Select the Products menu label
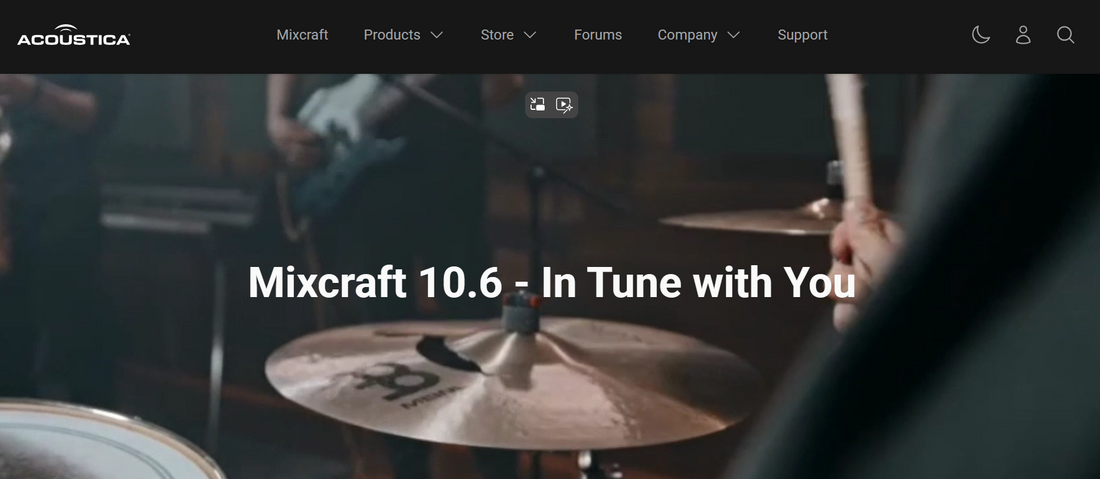The image size is (1100, 479). pyautogui.click(x=391, y=35)
